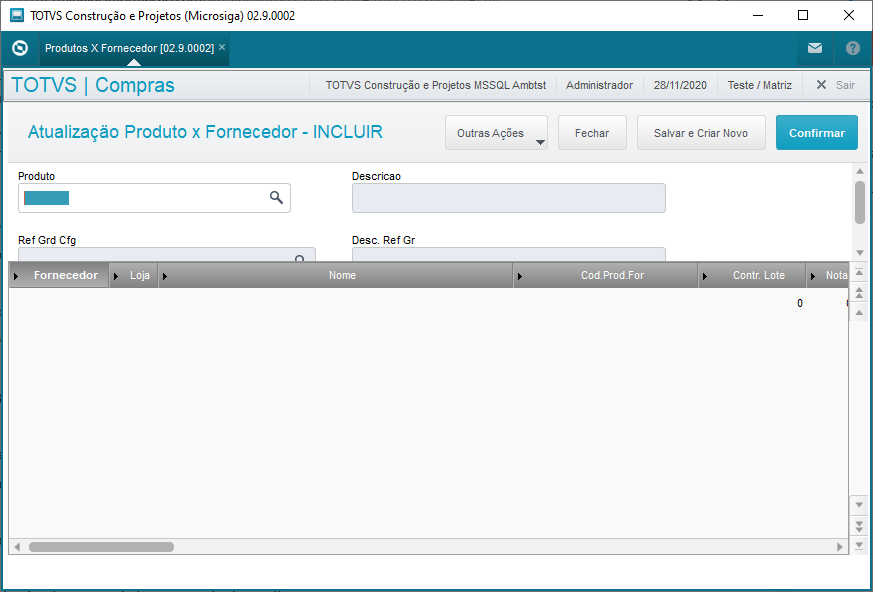Open the mail envelope notifications icon
873x592 pixels.
[x=815, y=48]
